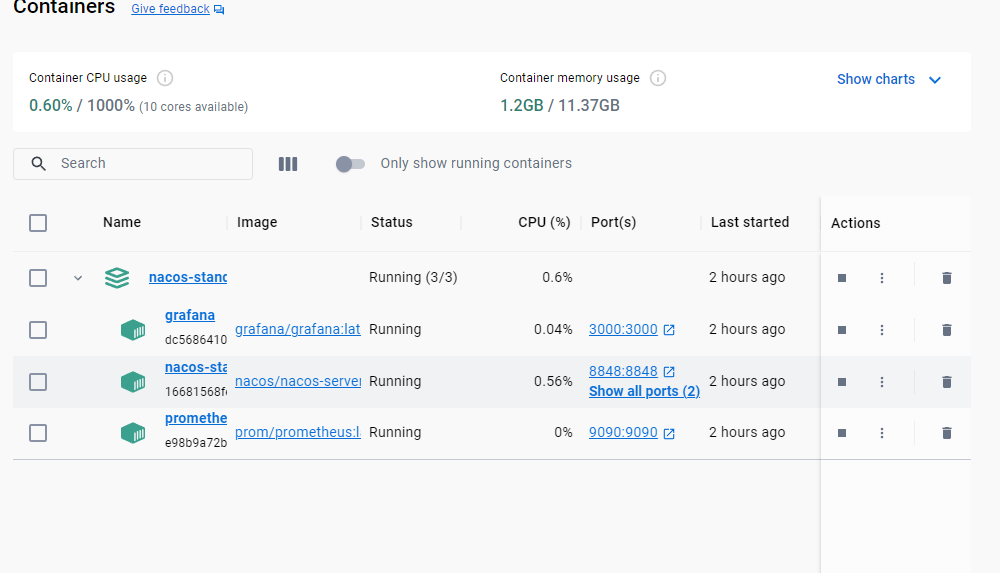This screenshot has height=573, width=1000.
Task: Delete the grafana container
Action: pyautogui.click(x=947, y=330)
